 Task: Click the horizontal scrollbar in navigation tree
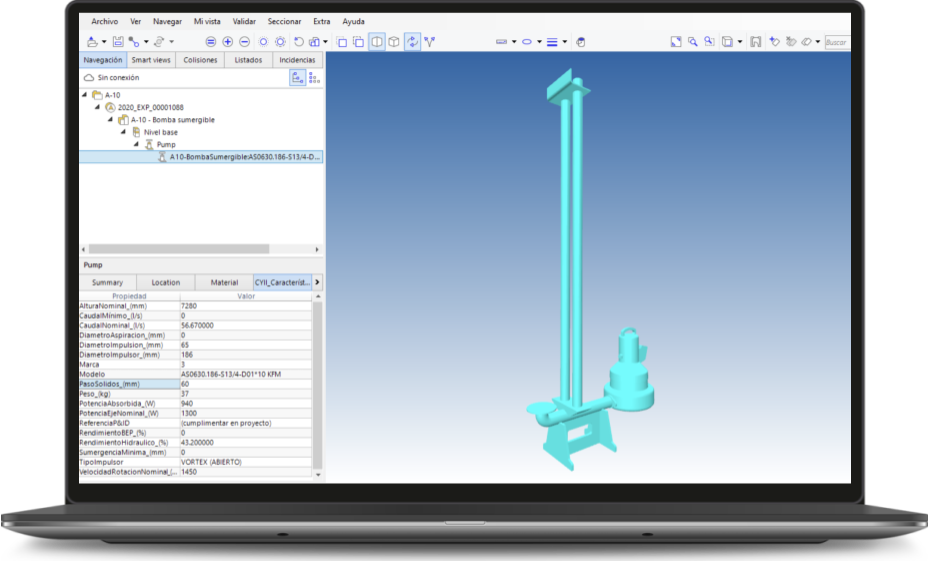(178, 249)
